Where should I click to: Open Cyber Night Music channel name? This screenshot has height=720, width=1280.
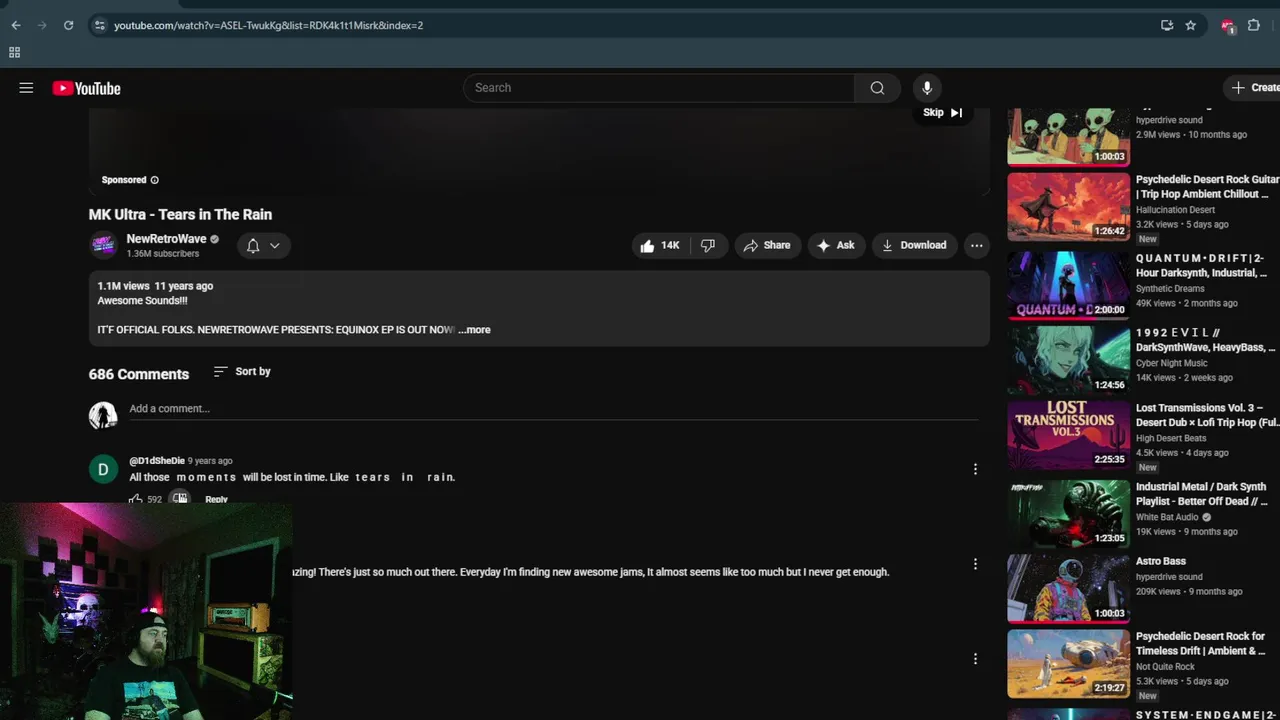click(1172, 363)
